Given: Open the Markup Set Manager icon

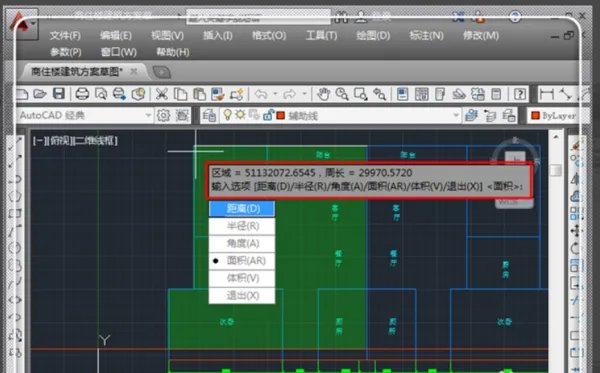Looking at the screenshot, I should [478, 94].
